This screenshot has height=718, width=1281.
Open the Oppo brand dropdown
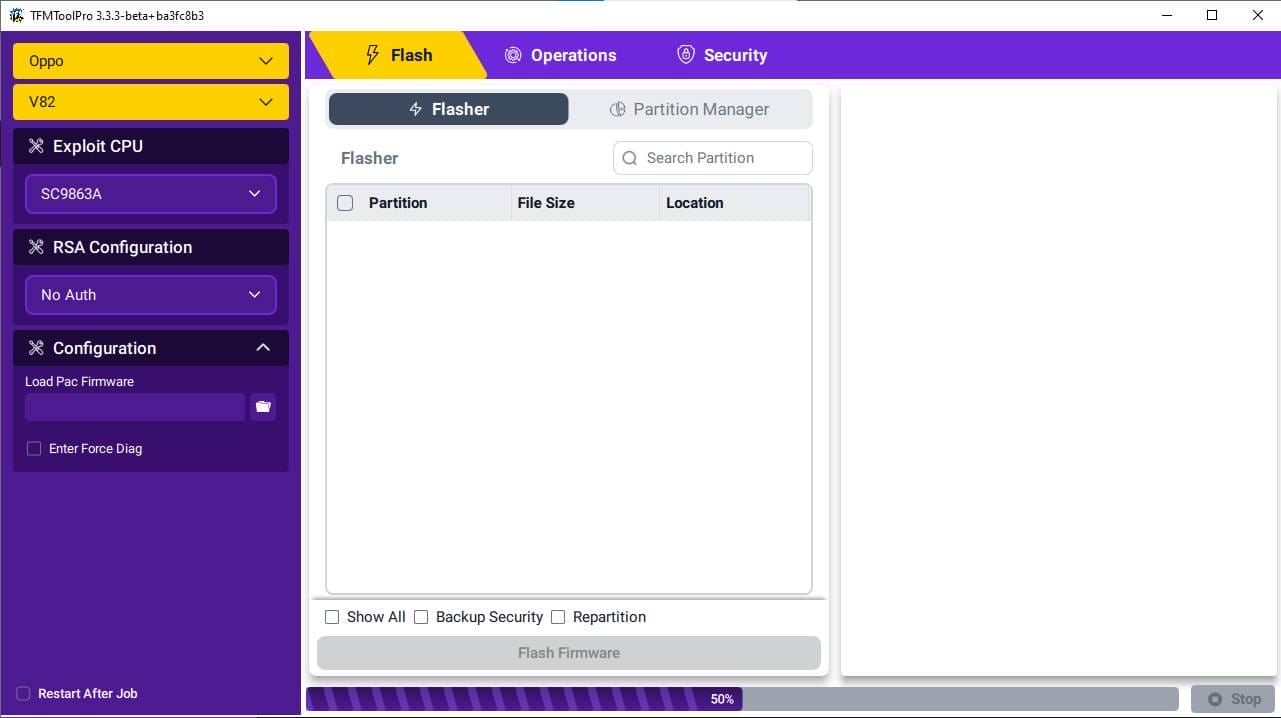click(150, 61)
